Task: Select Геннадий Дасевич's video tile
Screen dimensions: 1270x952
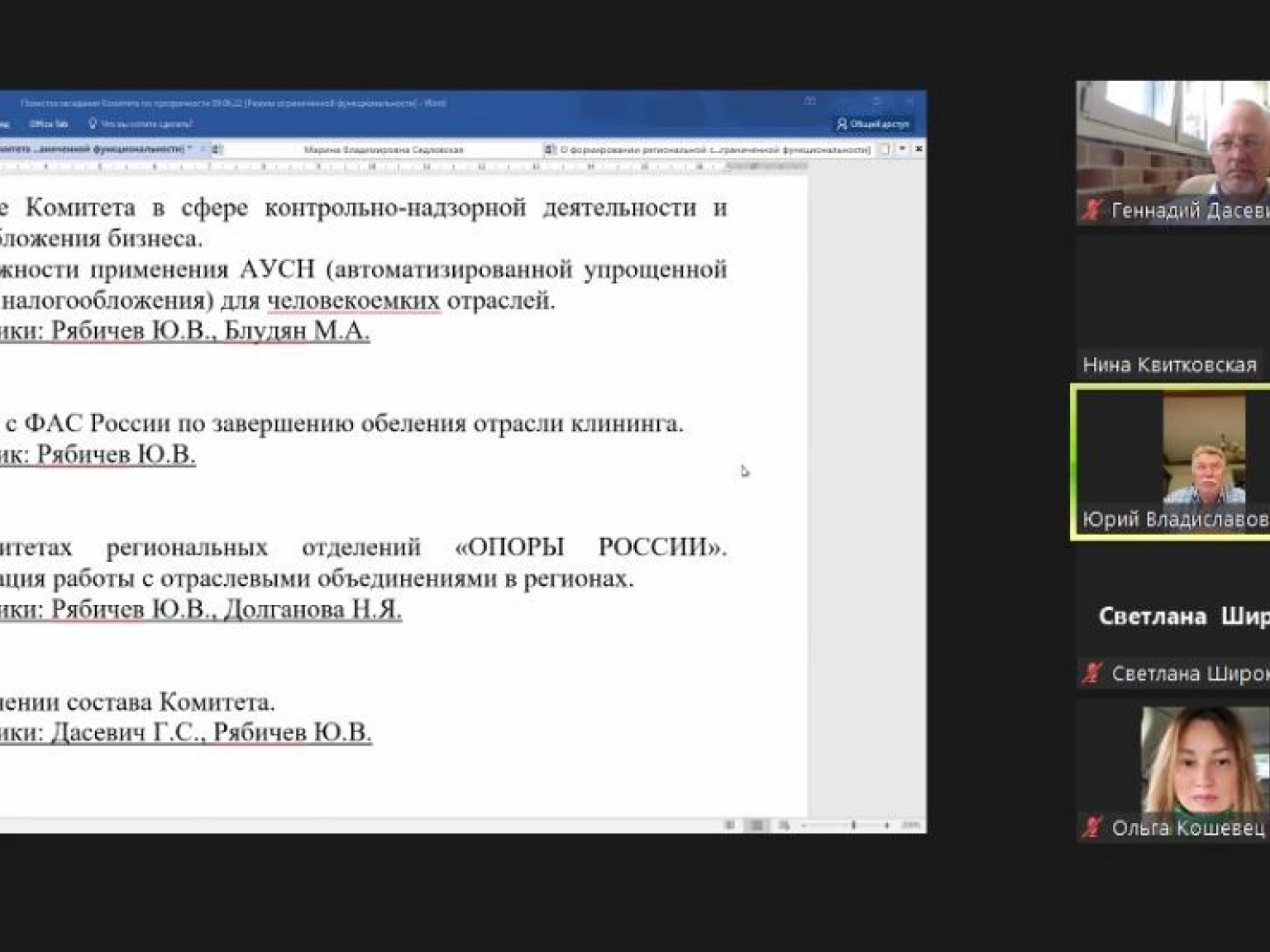Action: pos(1172,152)
